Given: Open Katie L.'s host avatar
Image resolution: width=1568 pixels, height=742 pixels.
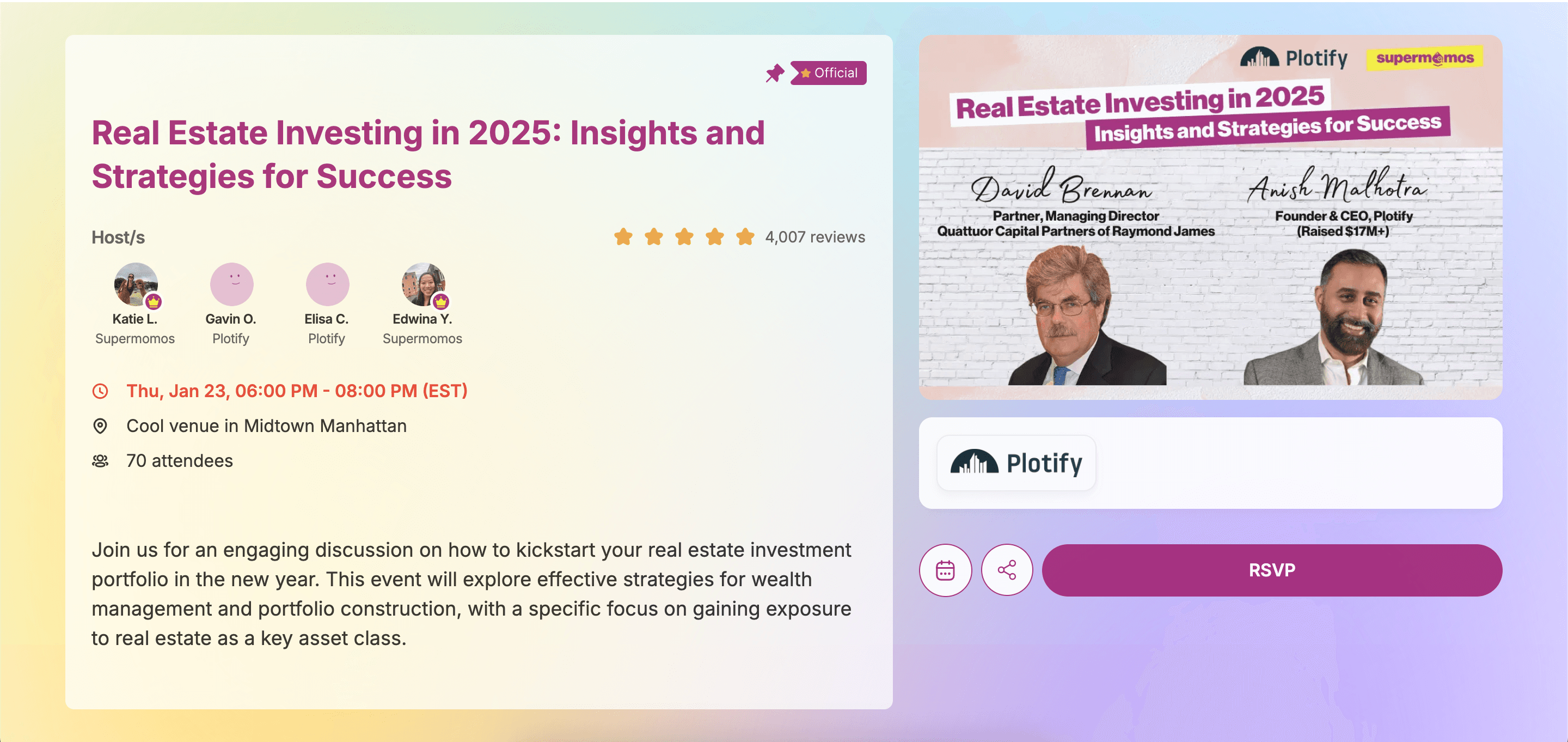Looking at the screenshot, I should click(x=136, y=284).
